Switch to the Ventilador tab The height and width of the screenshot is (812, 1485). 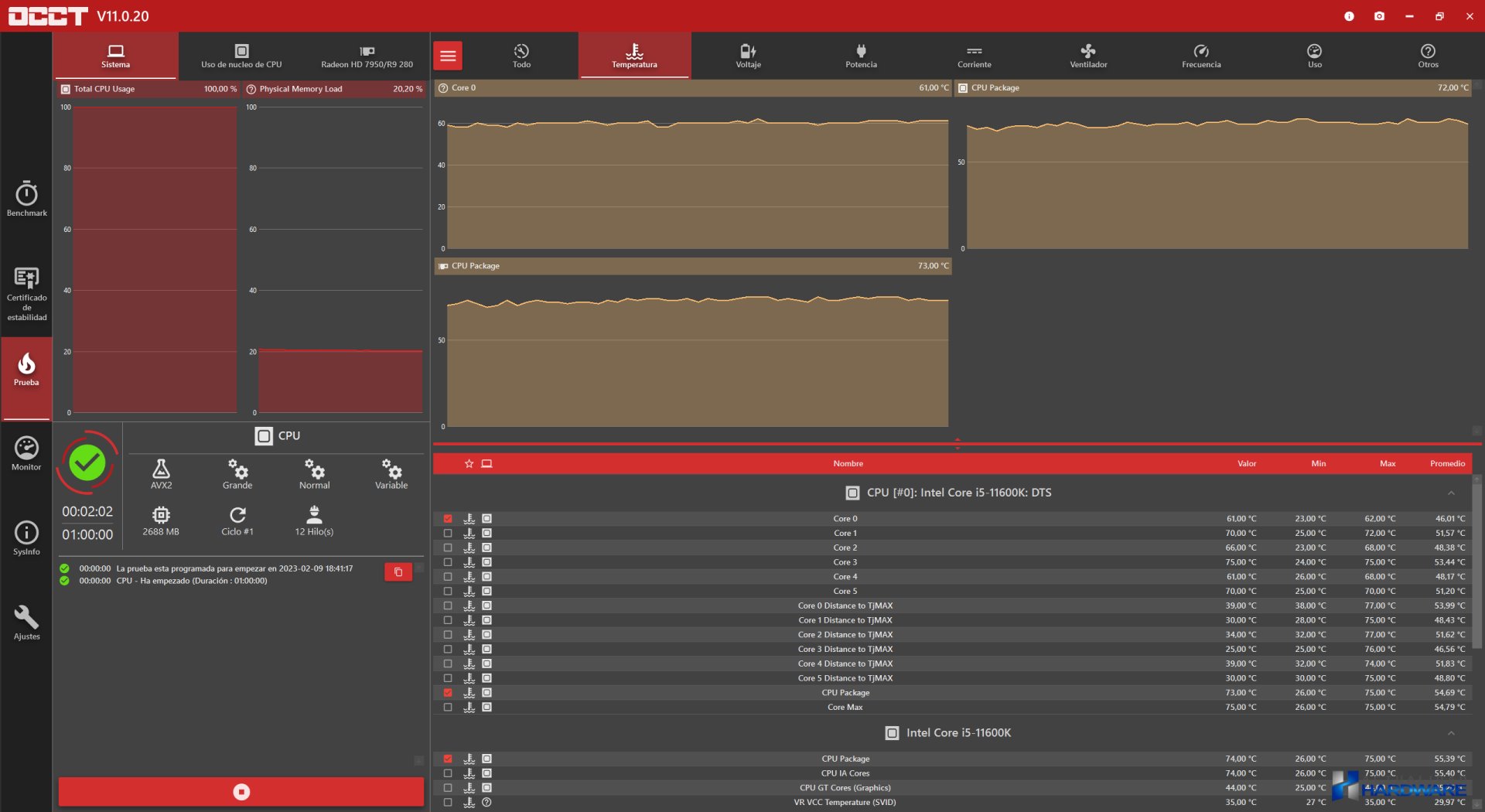[1088, 56]
